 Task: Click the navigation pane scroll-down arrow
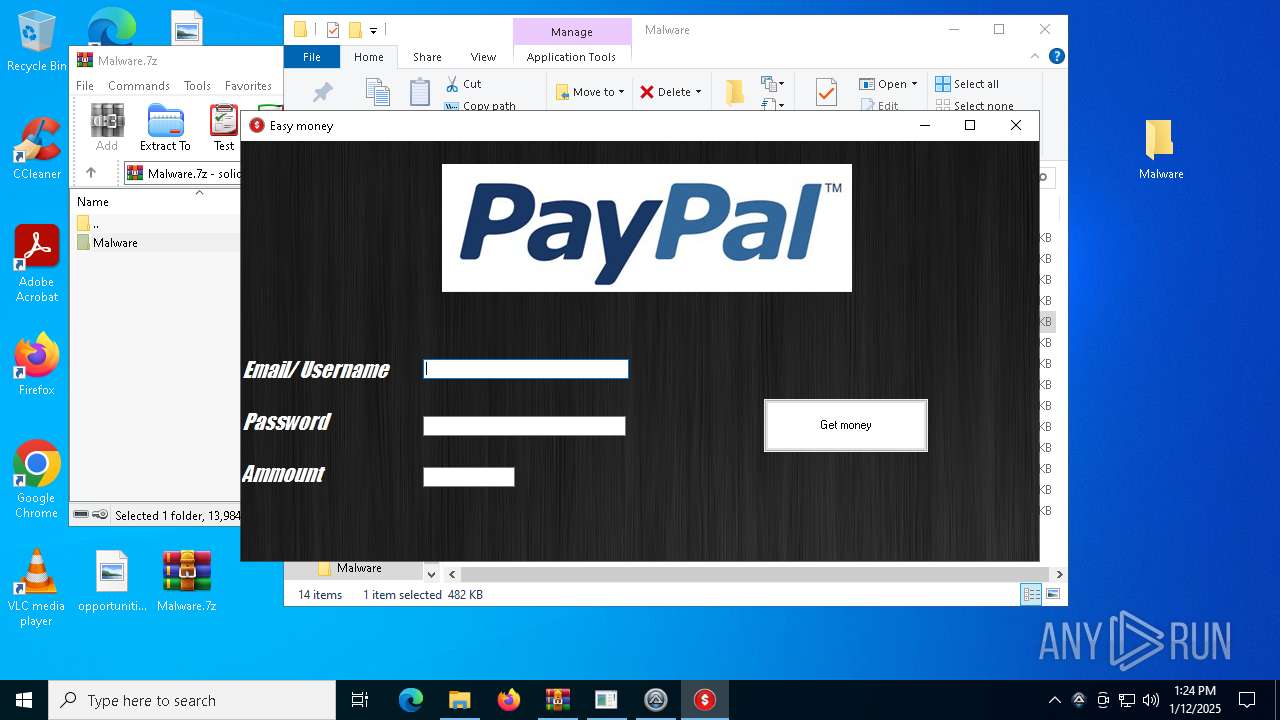(431, 574)
